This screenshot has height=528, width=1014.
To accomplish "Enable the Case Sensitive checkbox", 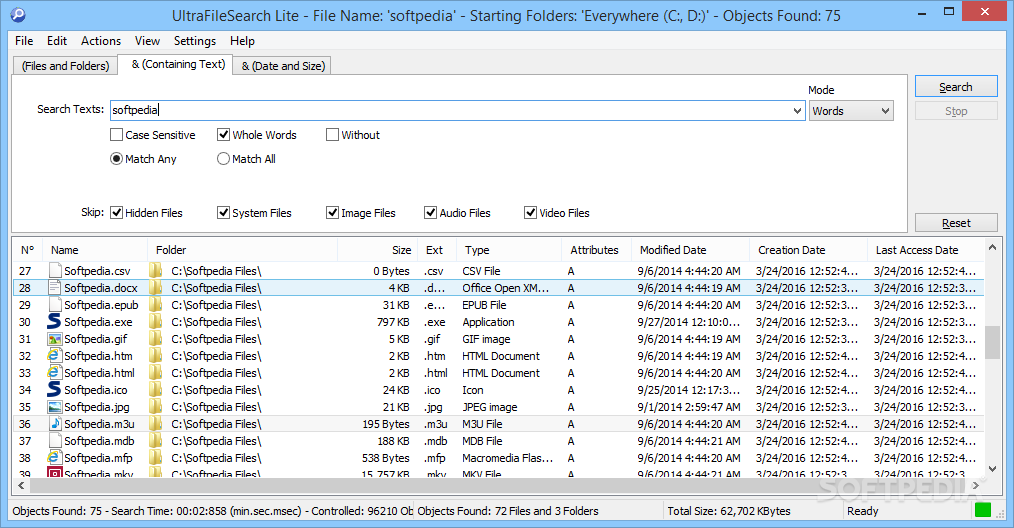I will [x=116, y=135].
